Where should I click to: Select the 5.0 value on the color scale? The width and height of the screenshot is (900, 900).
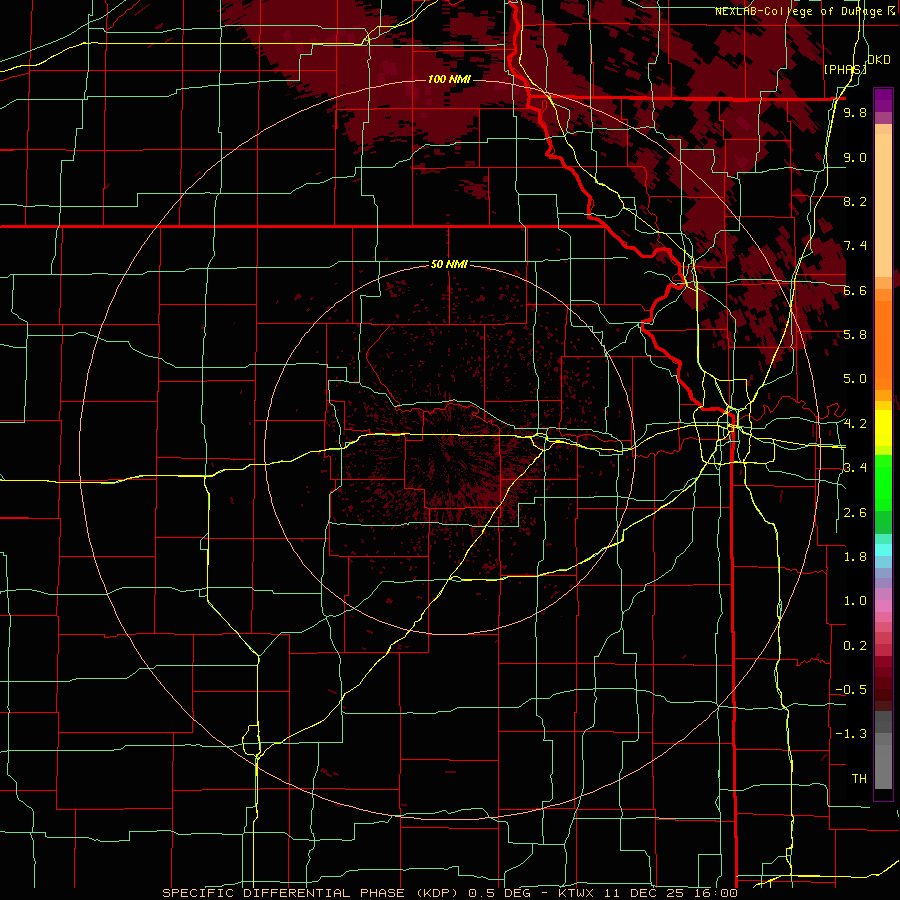click(x=855, y=379)
